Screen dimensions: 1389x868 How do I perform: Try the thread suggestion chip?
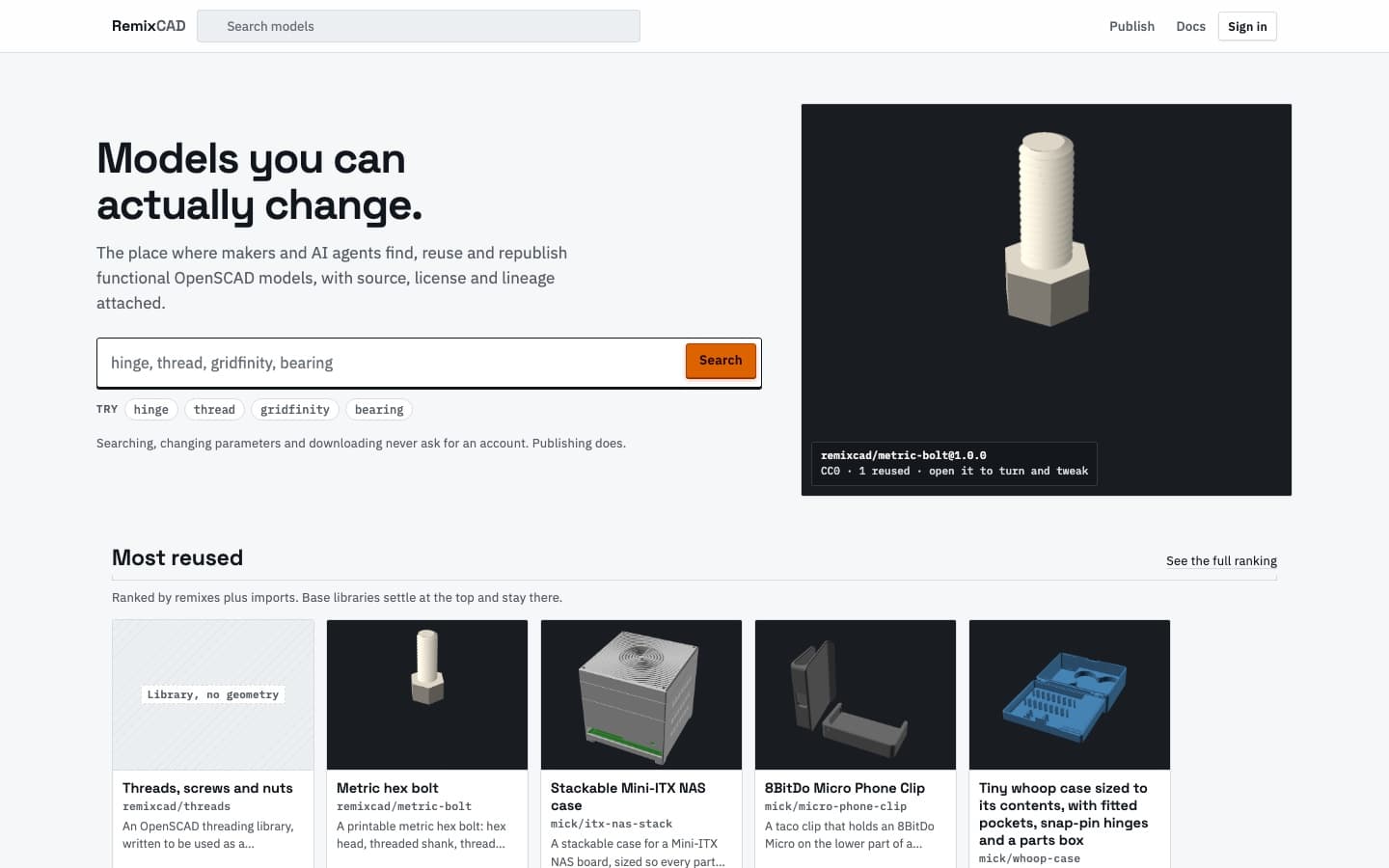[214, 410]
